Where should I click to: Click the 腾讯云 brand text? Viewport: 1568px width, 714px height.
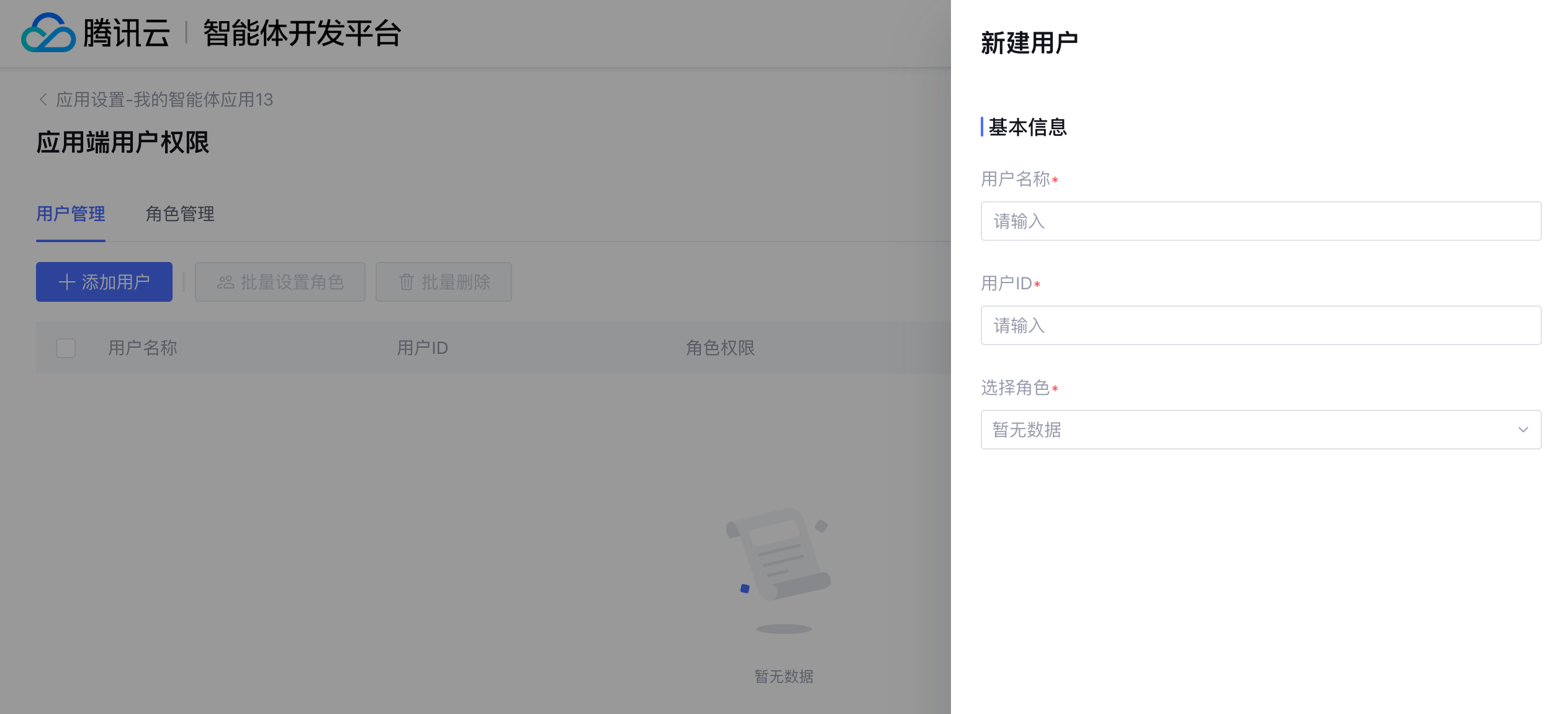(127, 33)
